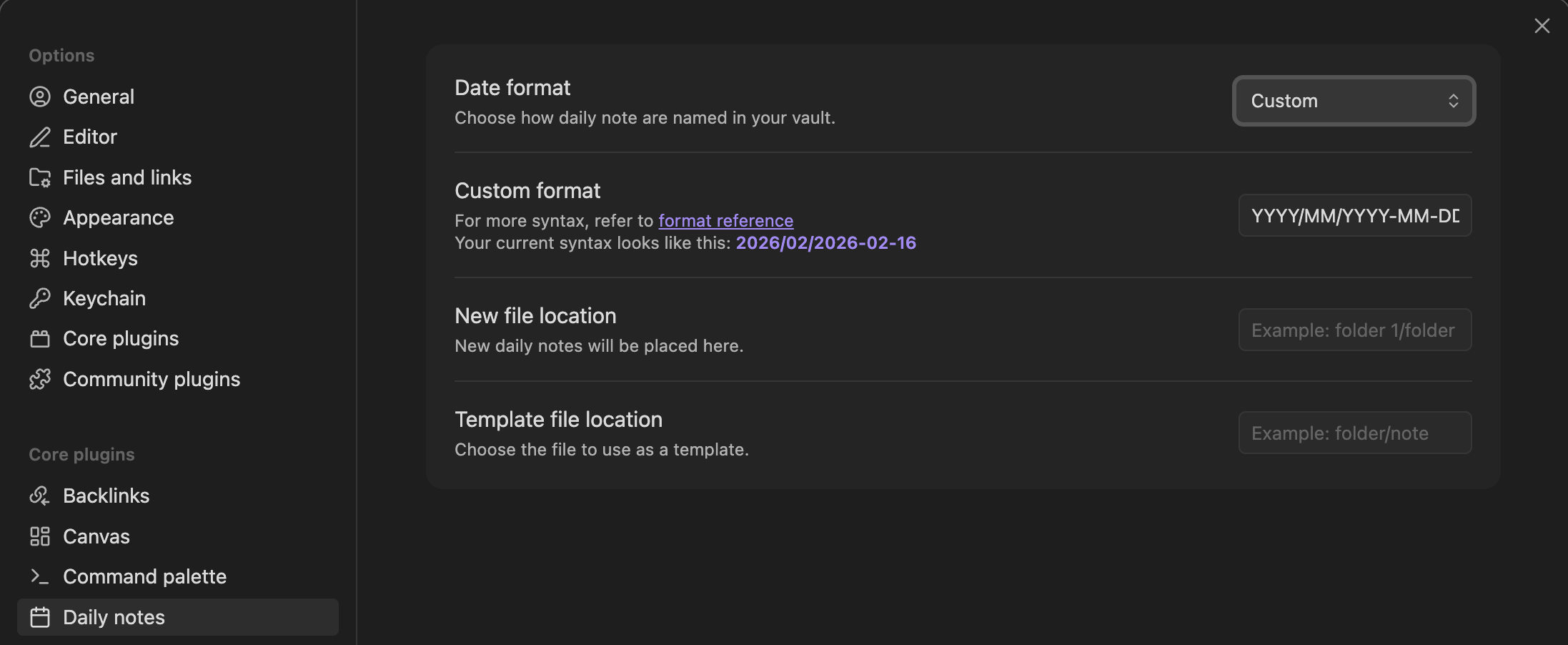
Task: Close the settings dialog
Action: (x=1542, y=26)
